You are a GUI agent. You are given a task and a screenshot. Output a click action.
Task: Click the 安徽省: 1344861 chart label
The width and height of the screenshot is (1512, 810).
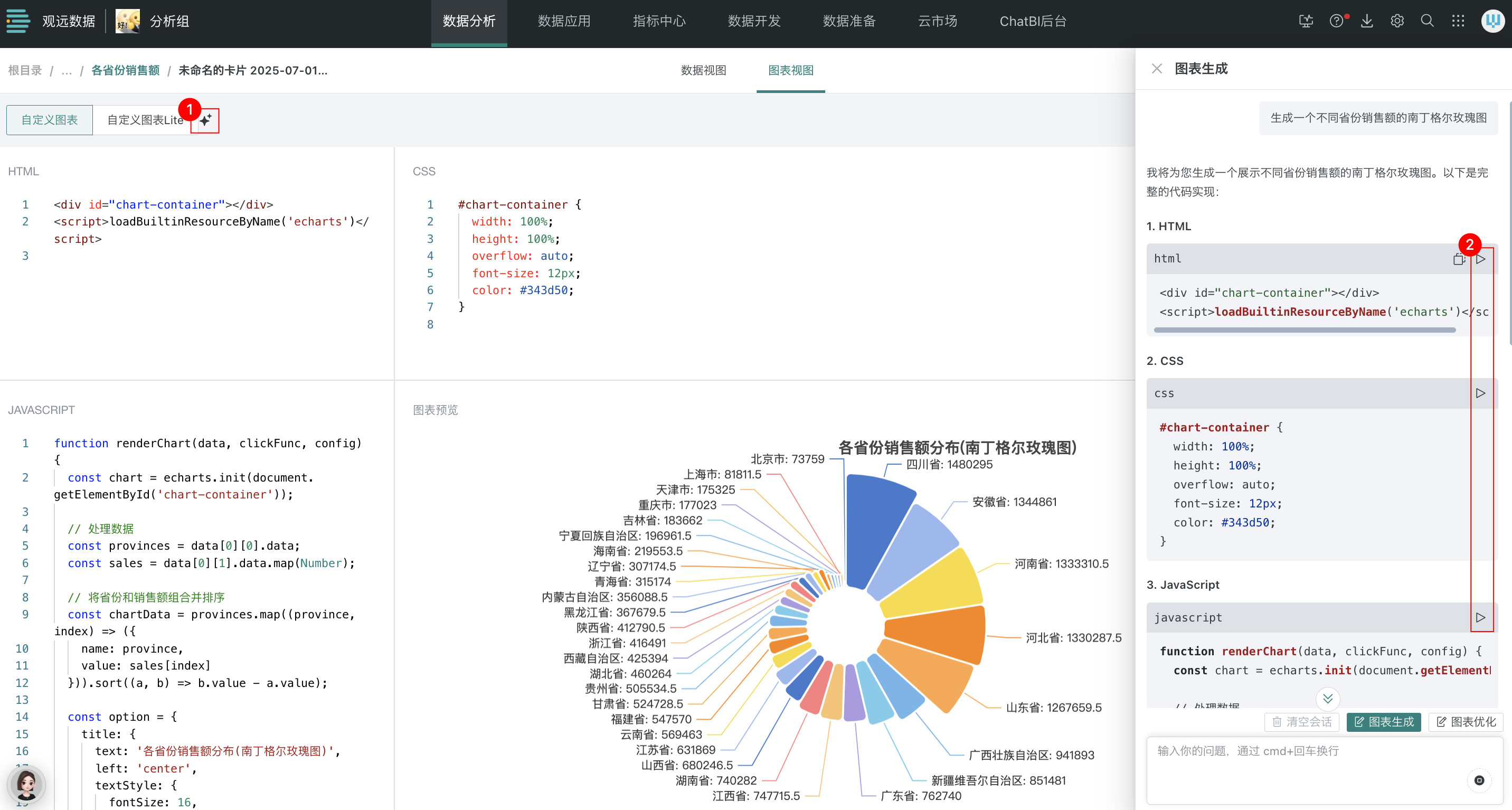pos(1014,502)
